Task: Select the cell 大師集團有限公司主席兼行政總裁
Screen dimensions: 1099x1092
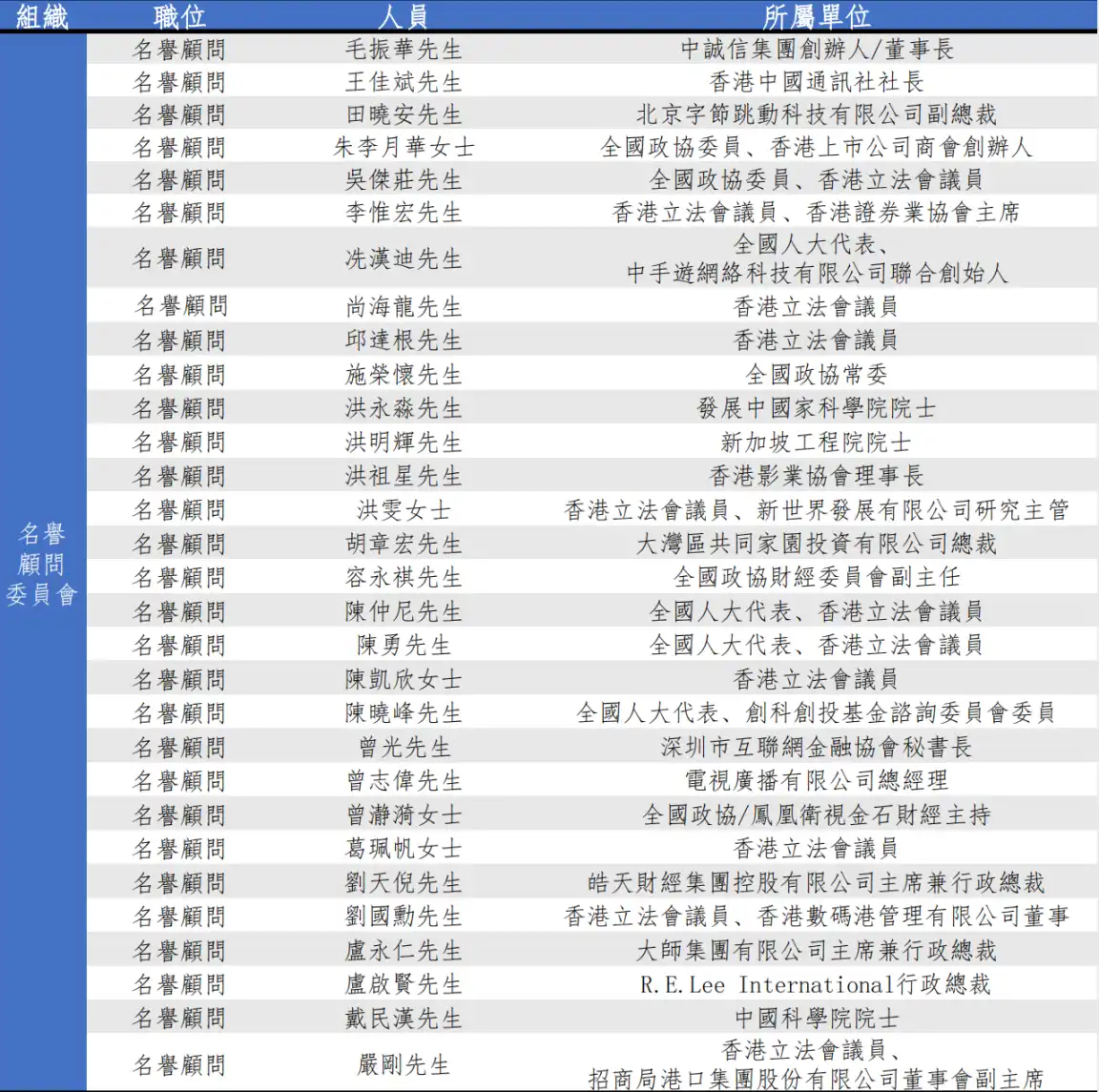Action: click(x=818, y=951)
